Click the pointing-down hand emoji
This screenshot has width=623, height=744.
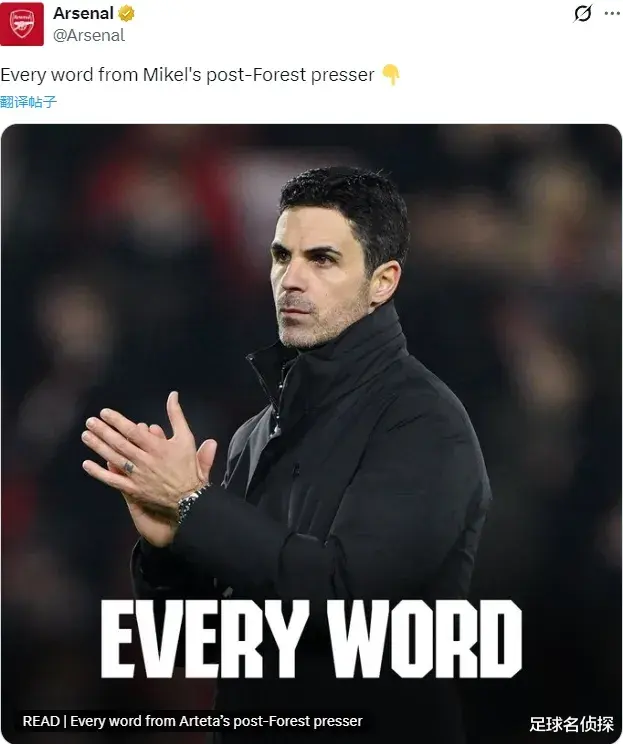(x=391, y=74)
